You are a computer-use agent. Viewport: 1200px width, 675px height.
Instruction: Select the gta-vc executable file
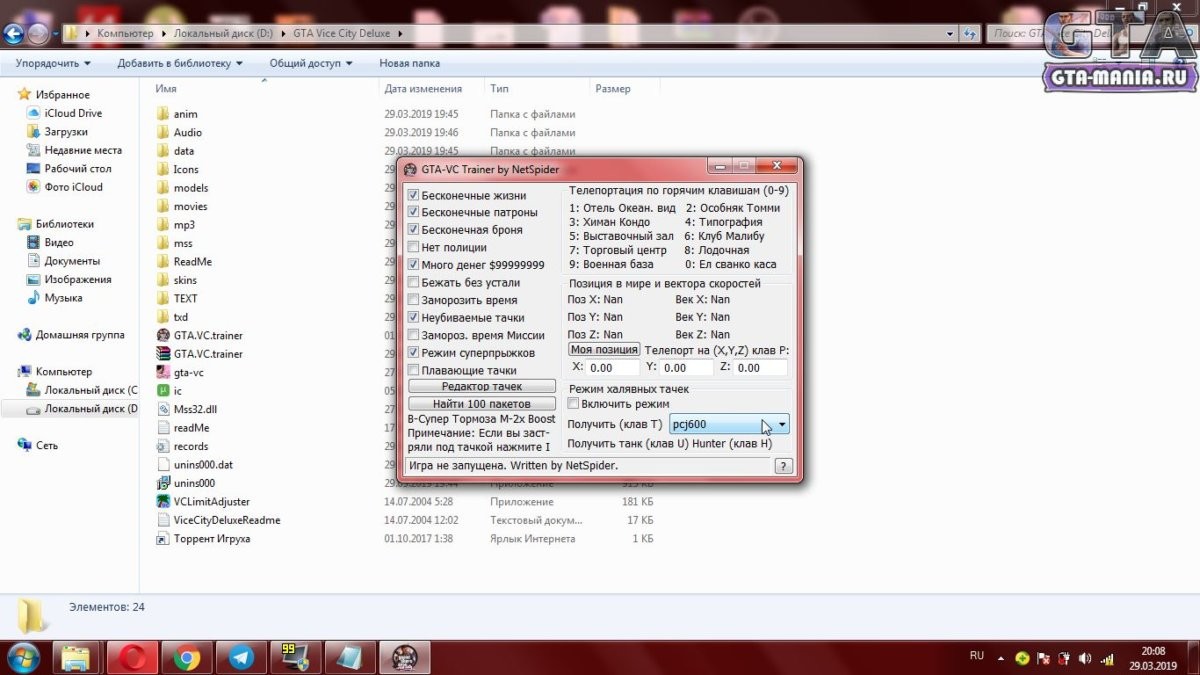coord(188,372)
